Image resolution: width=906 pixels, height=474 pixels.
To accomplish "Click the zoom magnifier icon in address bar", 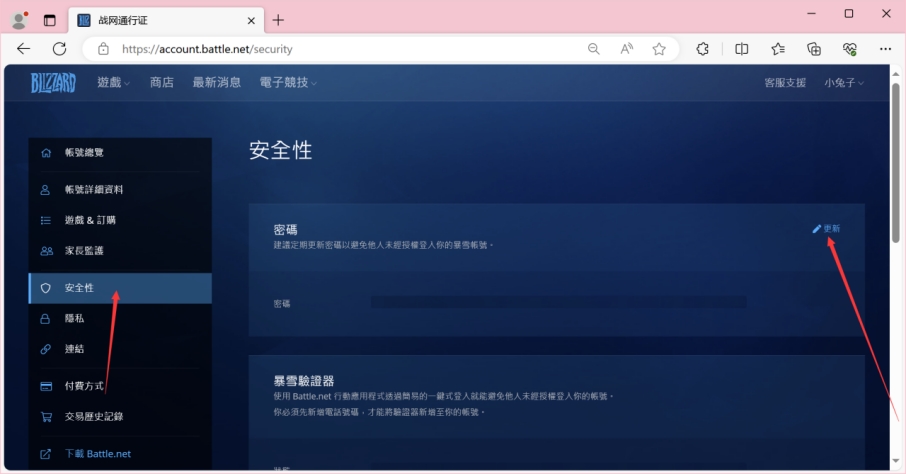I will 593,49.
